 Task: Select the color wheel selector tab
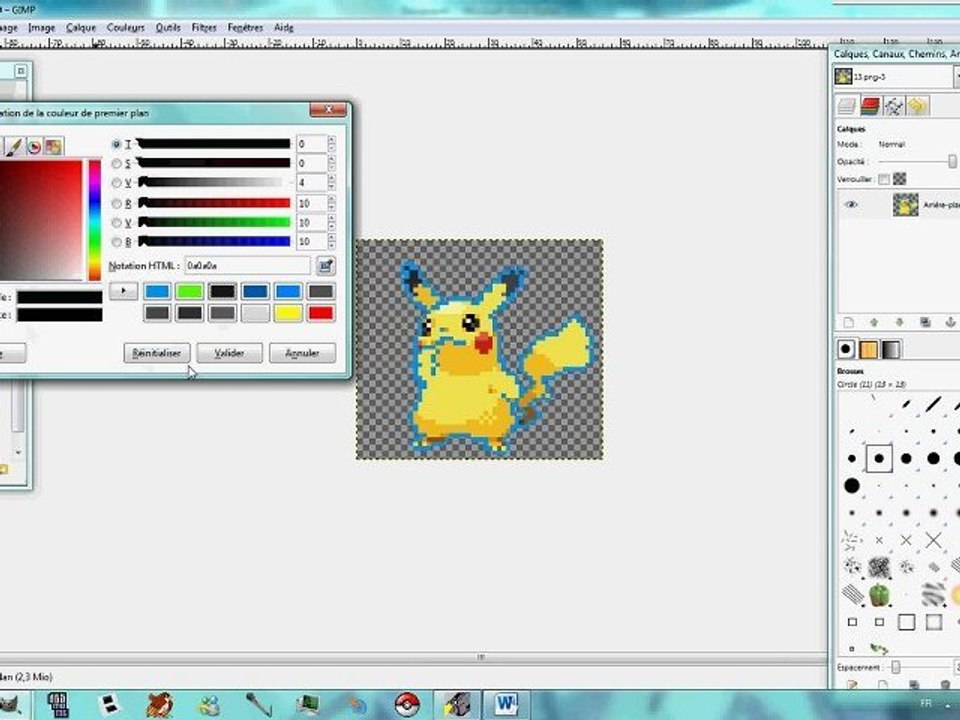34,146
